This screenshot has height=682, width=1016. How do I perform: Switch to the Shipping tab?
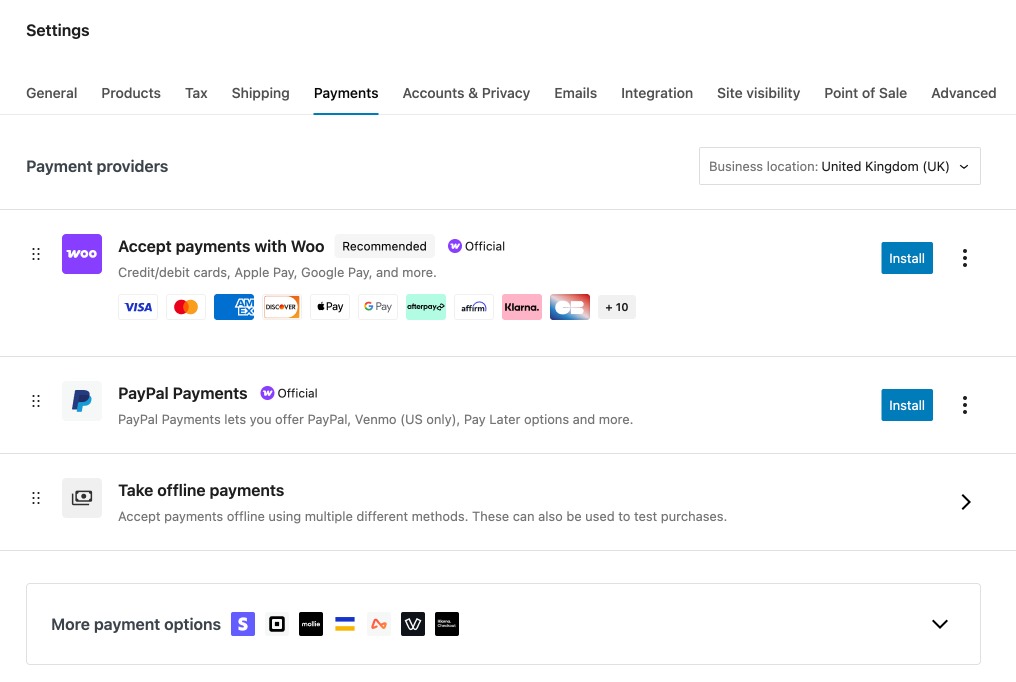pyautogui.click(x=260, y=93)
